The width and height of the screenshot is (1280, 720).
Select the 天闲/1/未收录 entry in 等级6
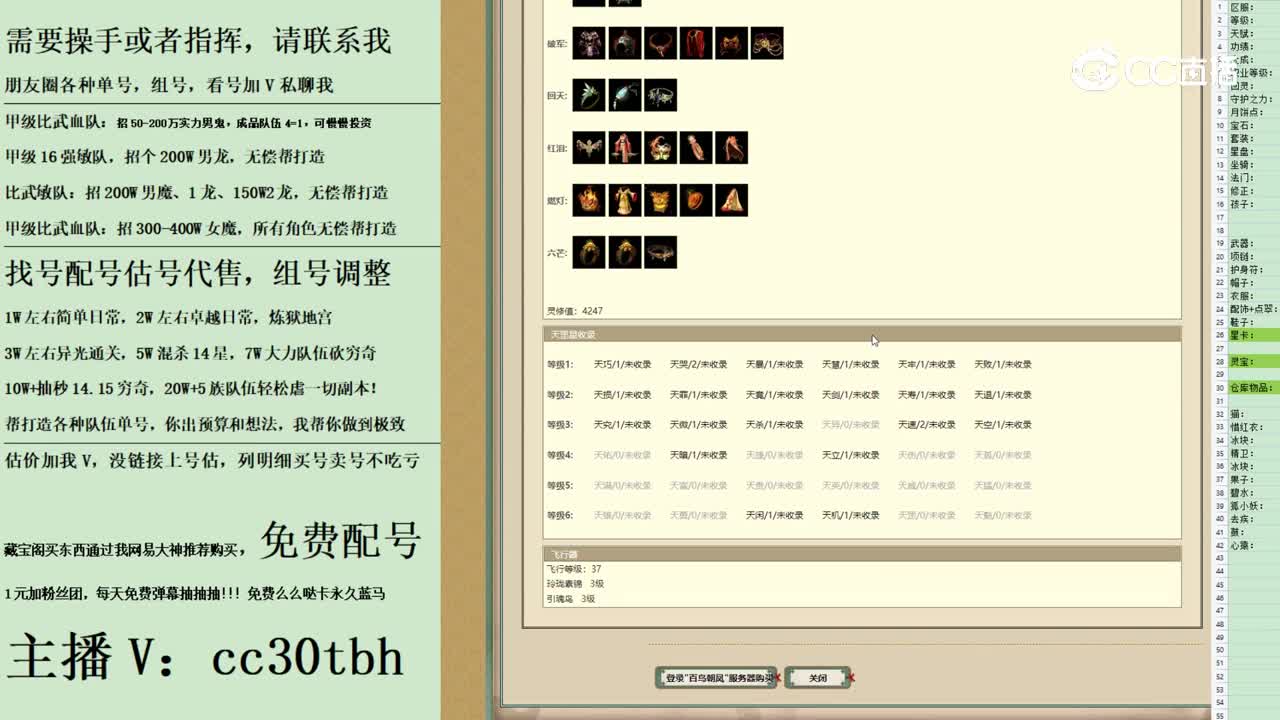point(774,515)
